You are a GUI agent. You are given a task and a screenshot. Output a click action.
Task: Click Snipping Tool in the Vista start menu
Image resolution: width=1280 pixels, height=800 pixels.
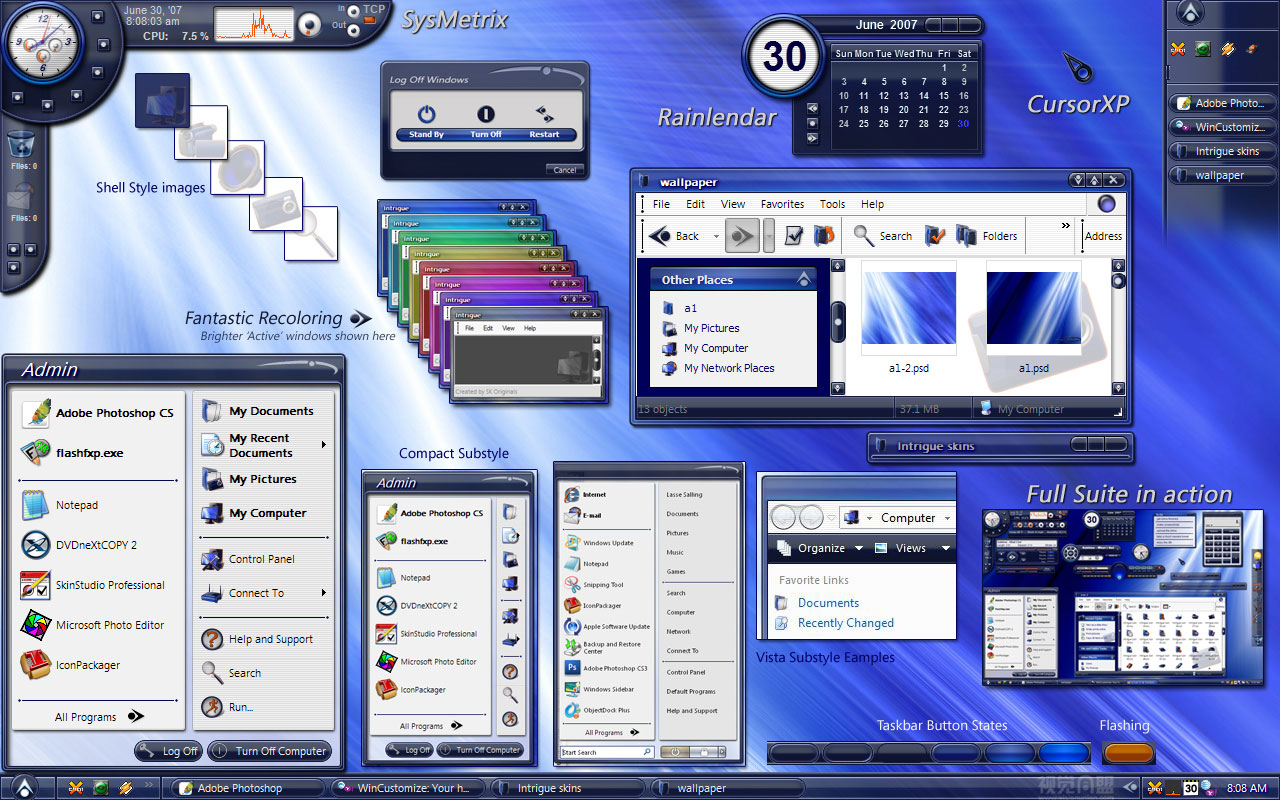coord(594,585)
